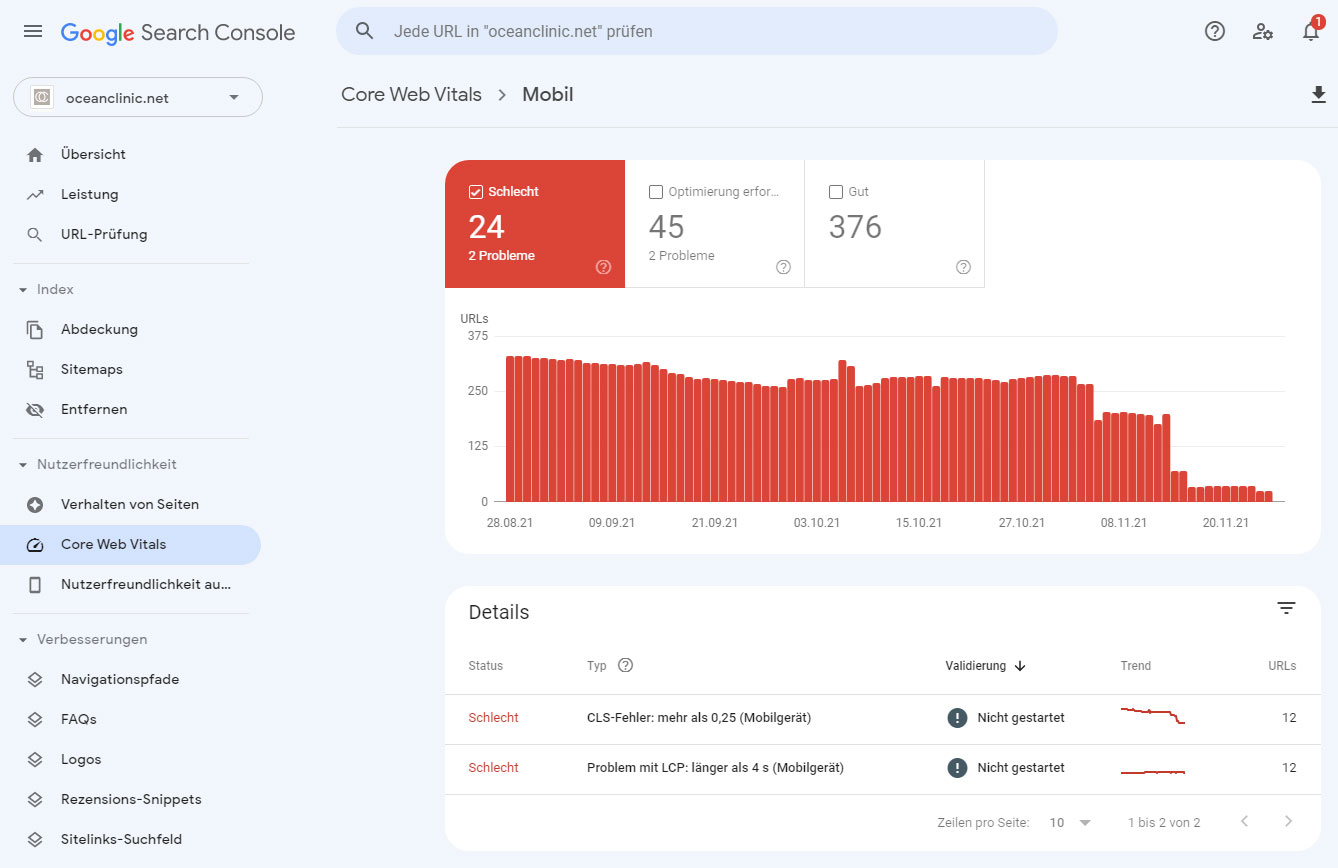The image size is (1338, 868).
Task: Open the LCP problem issue row
Action: (x=882, y=769)
